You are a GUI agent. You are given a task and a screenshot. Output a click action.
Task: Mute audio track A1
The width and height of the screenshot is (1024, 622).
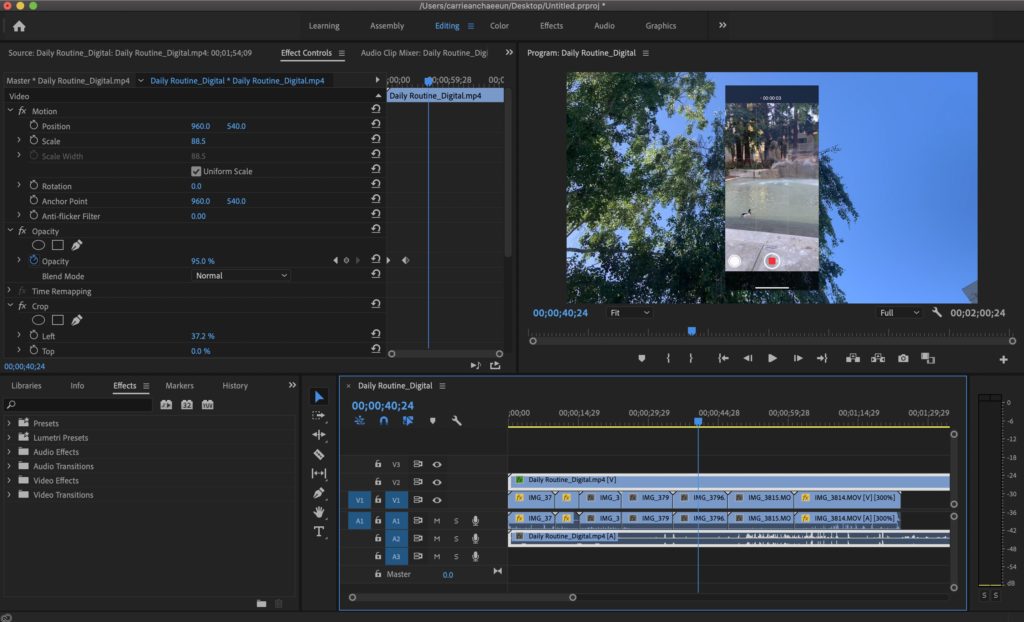click(x=437, y=521)
